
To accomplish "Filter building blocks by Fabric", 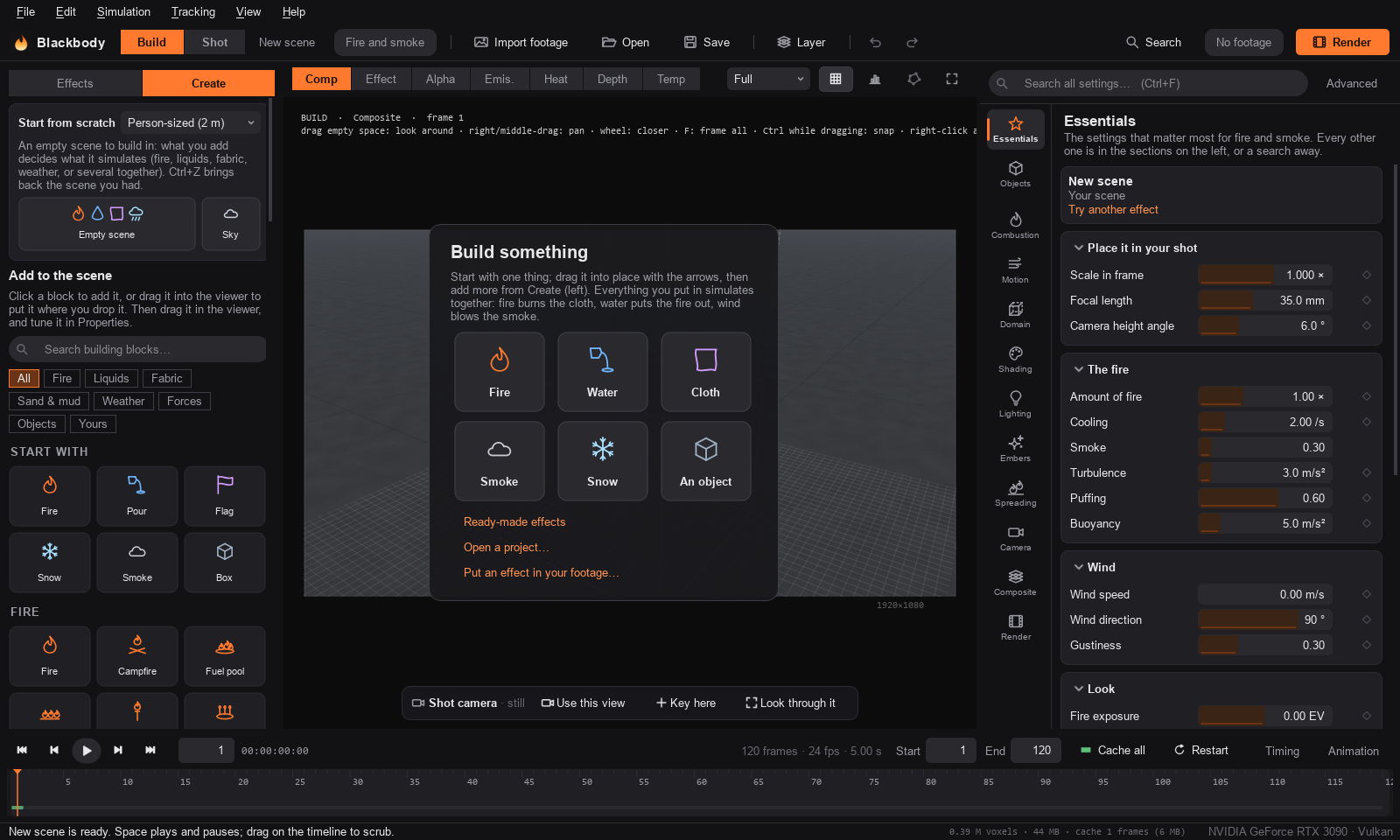I will (x=166, y=378).
